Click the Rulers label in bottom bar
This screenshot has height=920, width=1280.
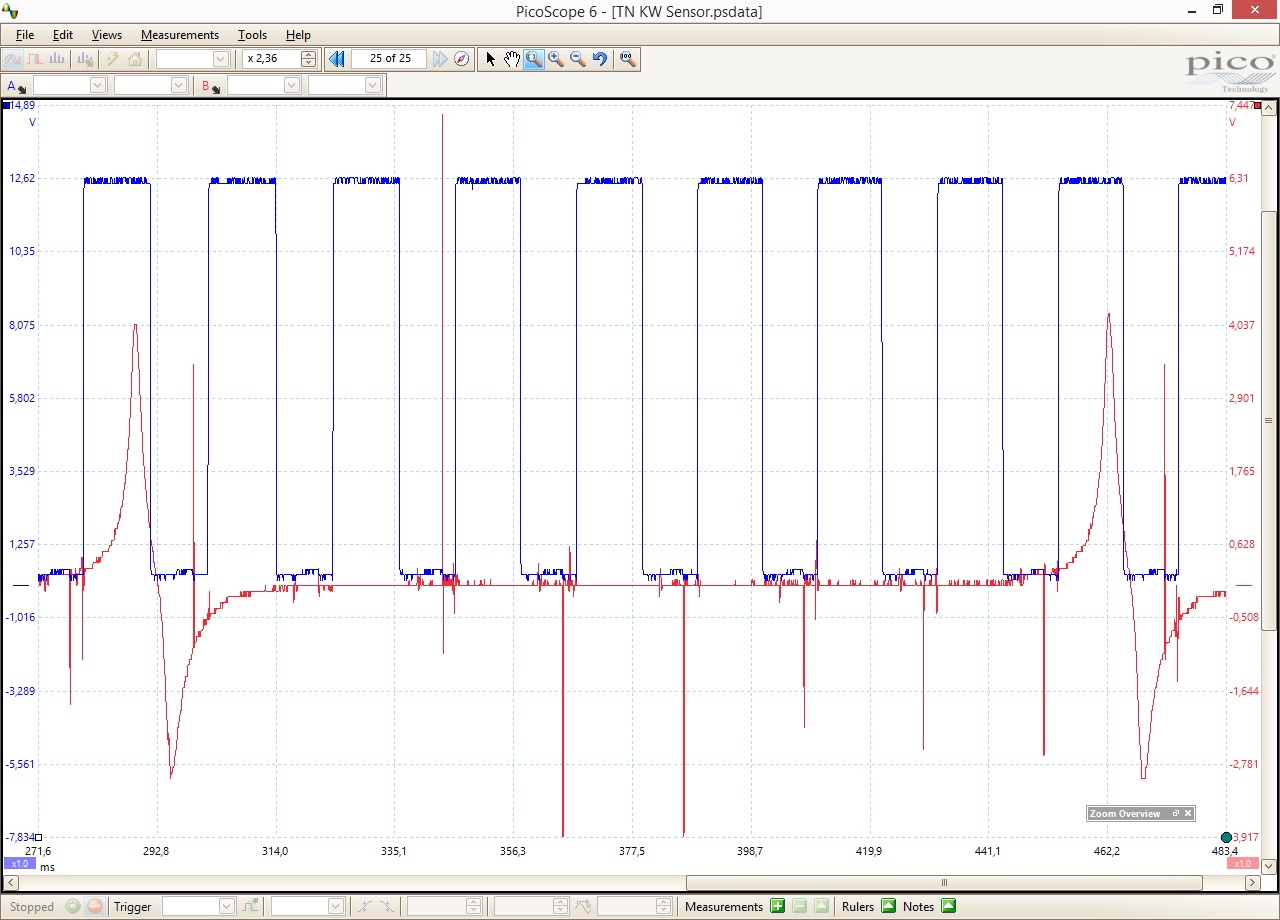[x=858, y=907]
